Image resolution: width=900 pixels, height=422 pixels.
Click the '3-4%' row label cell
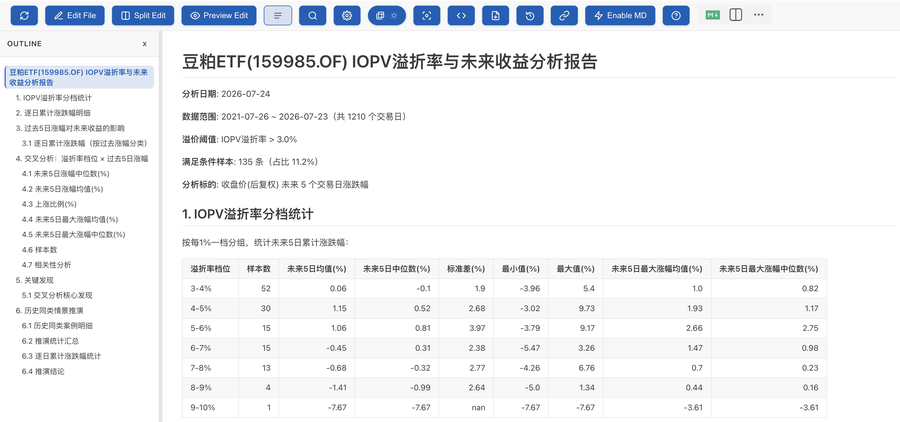coord(211,289)
